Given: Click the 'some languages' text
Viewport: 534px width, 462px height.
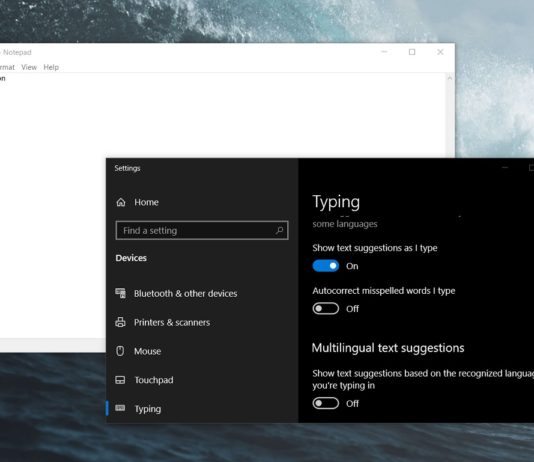Looking at the screenshot, I should [x=345, y=224].
